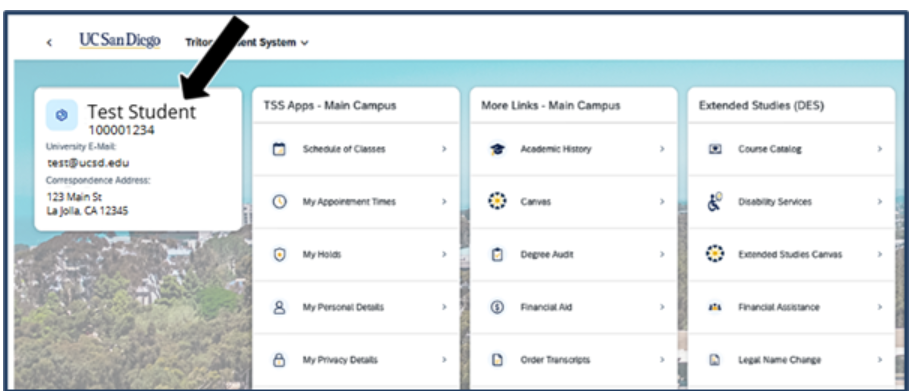The image size is (910, 391).
Task: Open Academic History
Action: coord(555,149)
